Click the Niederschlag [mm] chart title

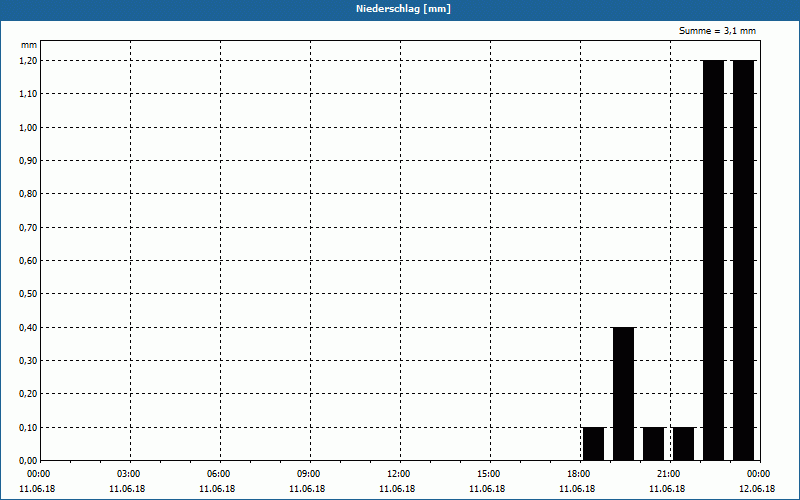(403, 9)
